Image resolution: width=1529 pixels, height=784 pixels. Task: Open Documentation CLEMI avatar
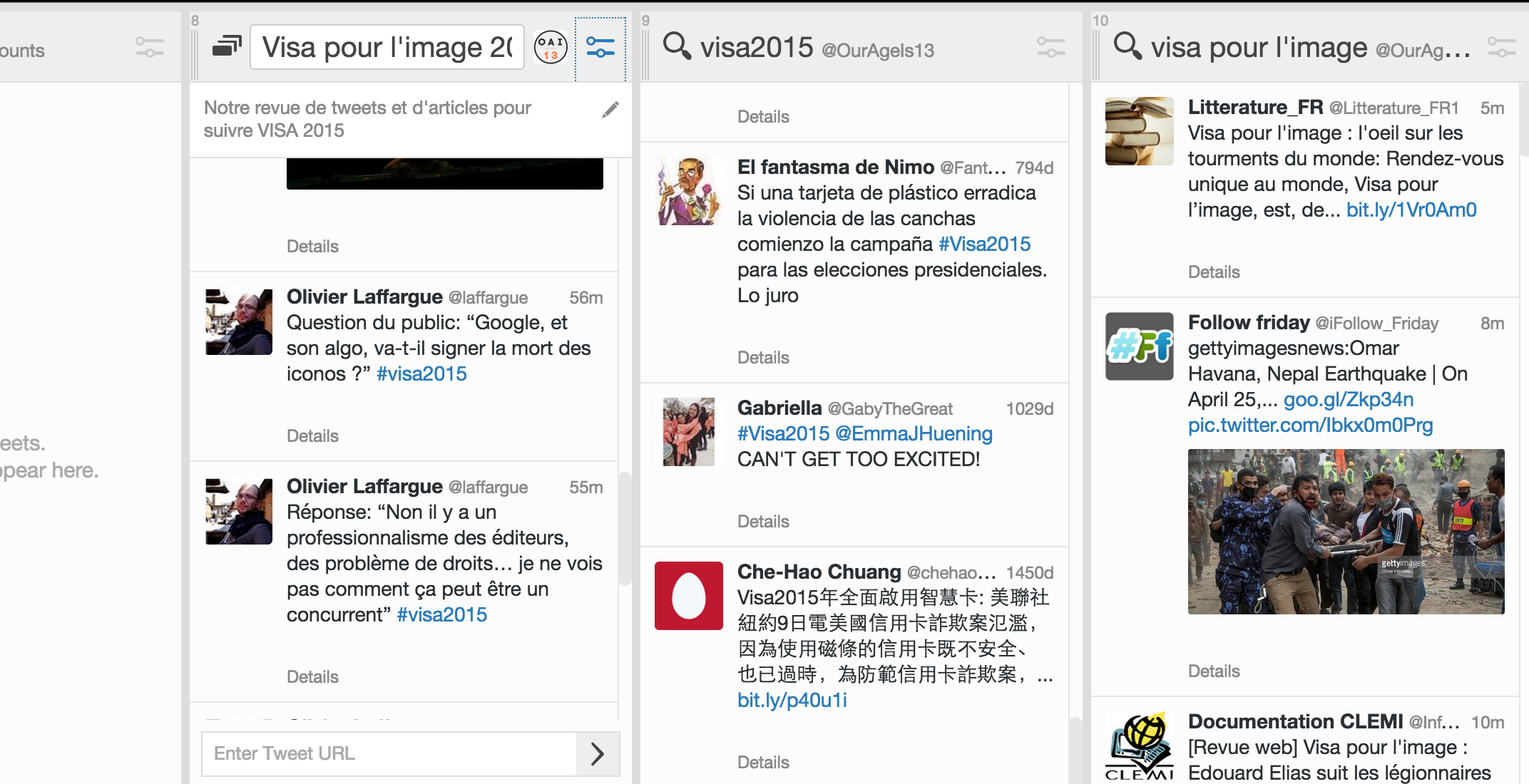tap(1139, 747)
